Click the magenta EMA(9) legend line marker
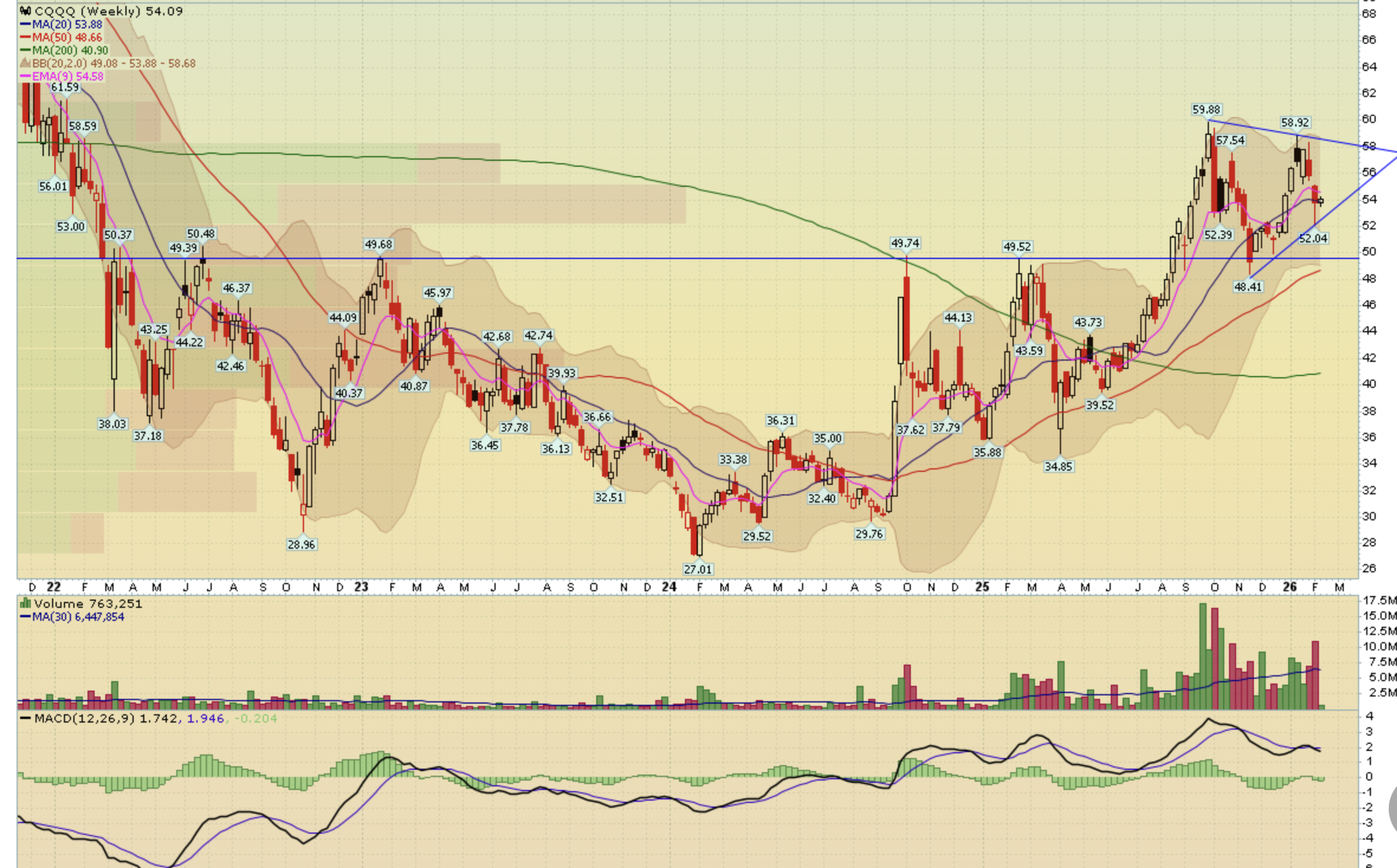This screenshot has height=868, width=1397. tap(25, 77)
